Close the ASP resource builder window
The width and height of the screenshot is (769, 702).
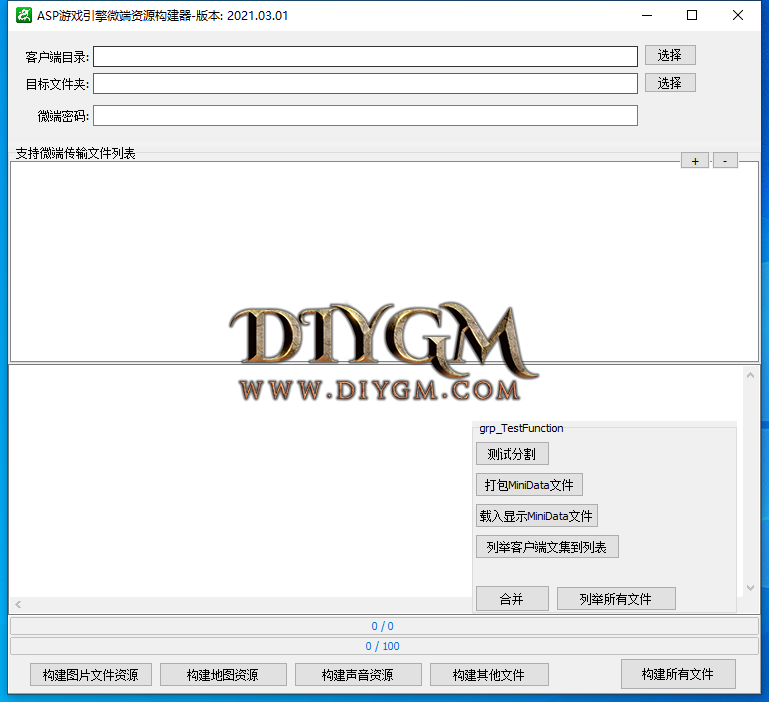[x=738, y=15]
